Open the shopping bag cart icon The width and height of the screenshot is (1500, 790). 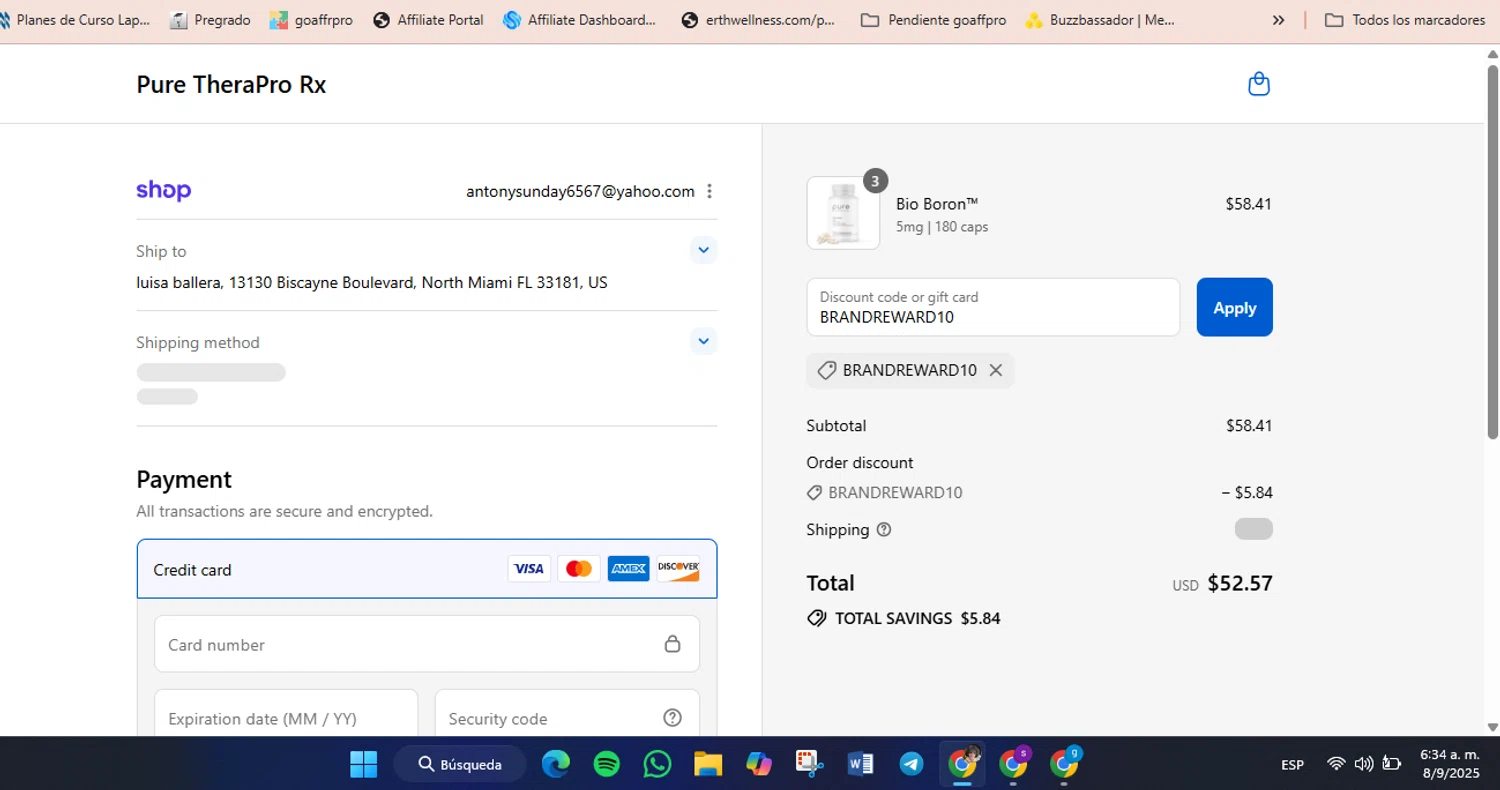[1259, 84]
